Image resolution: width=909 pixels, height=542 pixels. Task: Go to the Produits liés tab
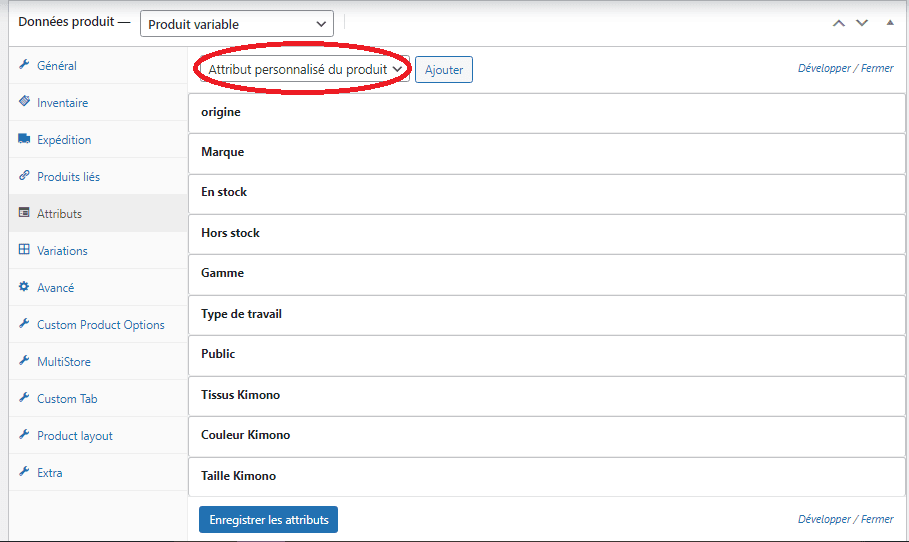click(98, 177)
